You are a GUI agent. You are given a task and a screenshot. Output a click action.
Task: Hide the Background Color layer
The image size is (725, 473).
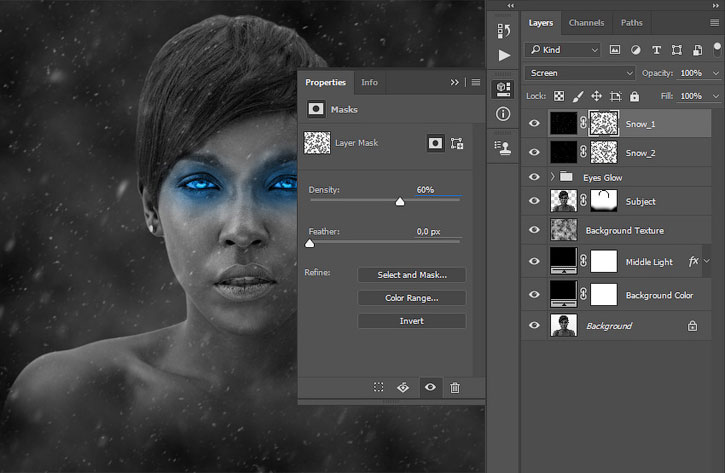tap(534, 295)
